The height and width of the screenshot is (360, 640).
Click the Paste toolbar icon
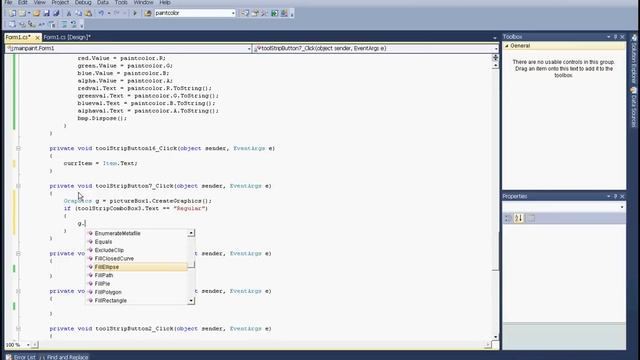coord(88,13)
